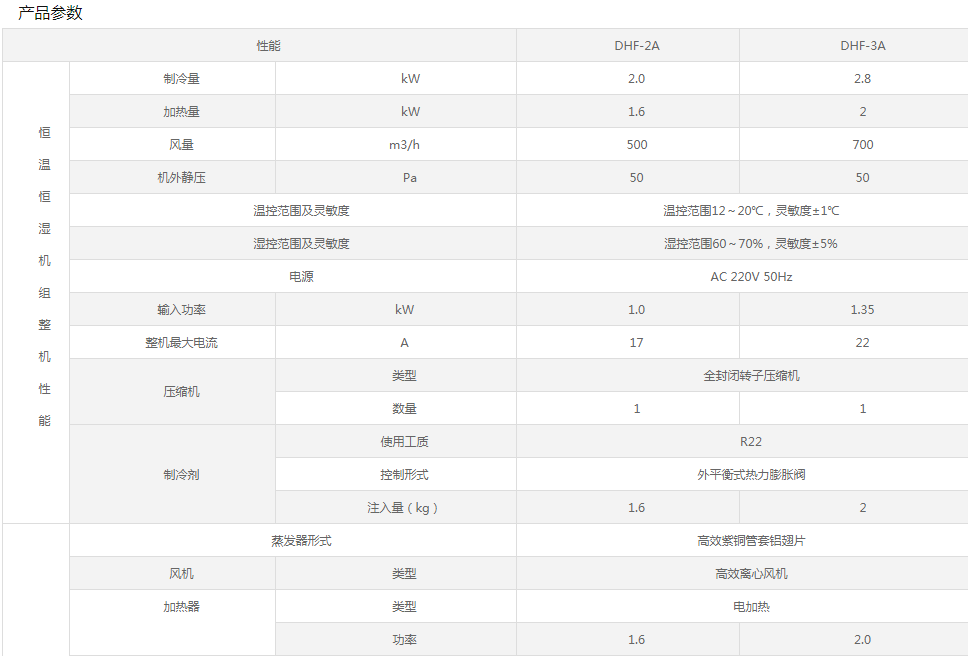Select the DHF-3A column header
Image resolution: width=968 pixels, height=656 pixels.
(862, 46)
